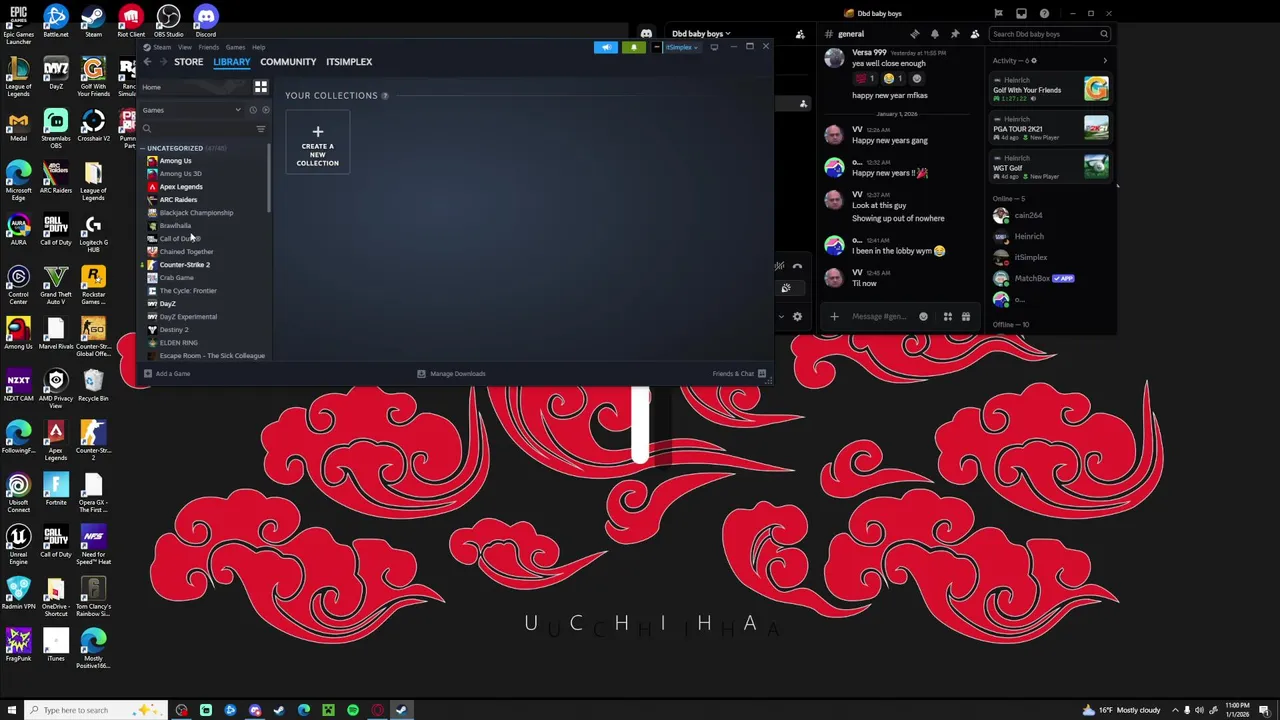This screenshot has height=720, width=1280.
Task: Open weather widget showing Mostly cloudy
Action: 1120,710
